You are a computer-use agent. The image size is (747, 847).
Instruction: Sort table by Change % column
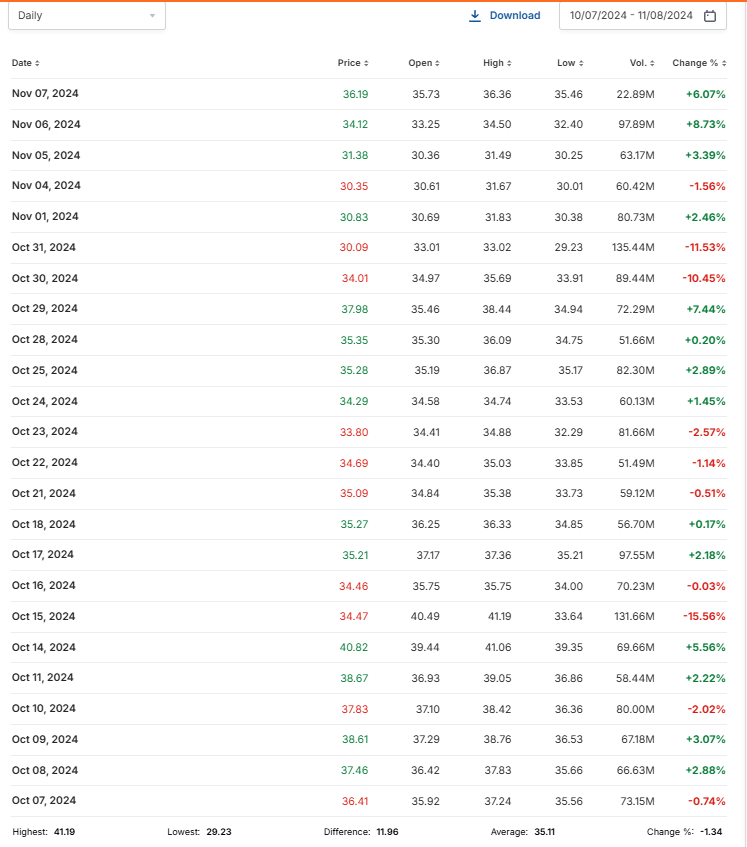point(699,63)
